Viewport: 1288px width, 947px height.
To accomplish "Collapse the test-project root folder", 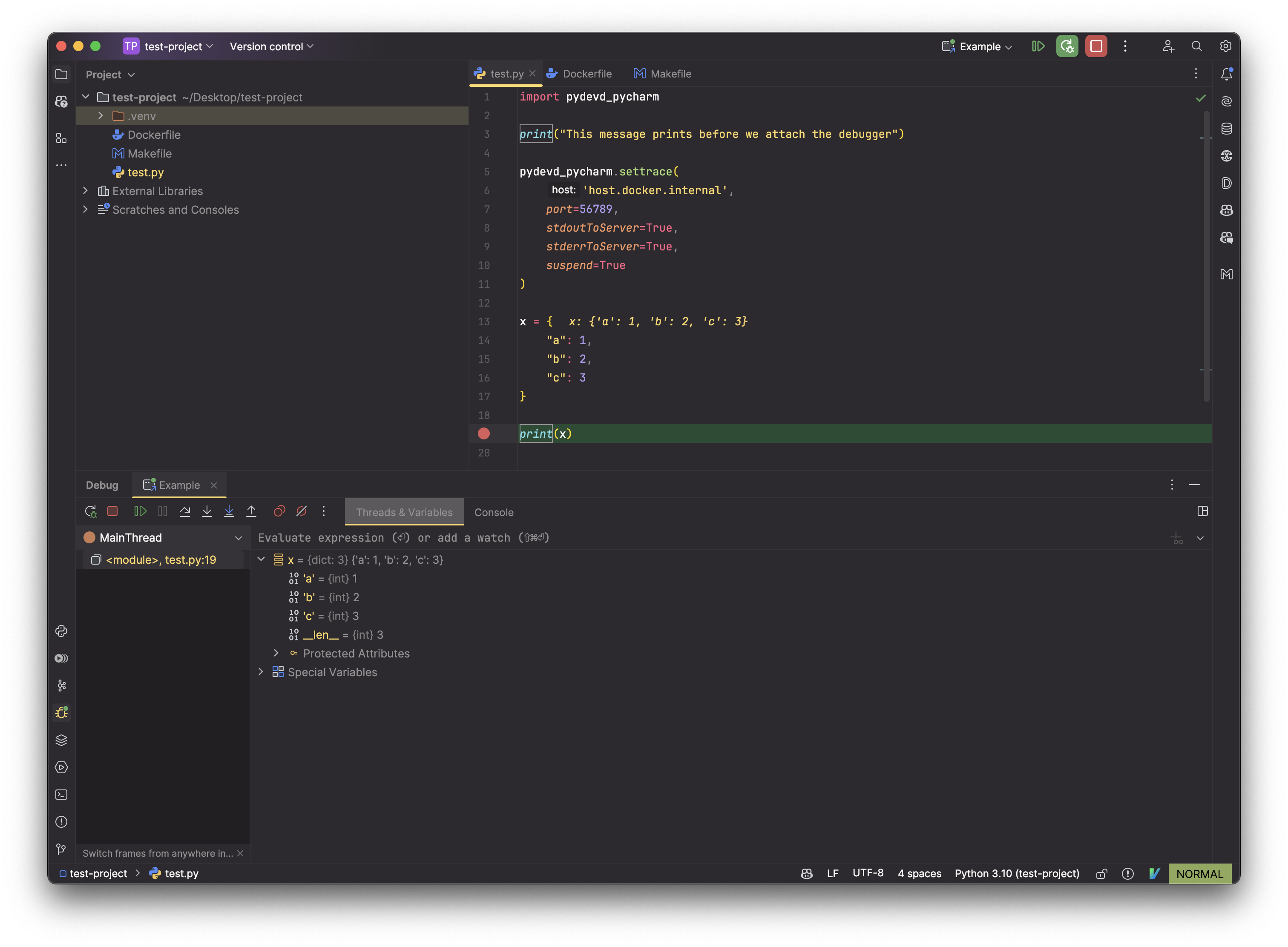I will tap(86, 97).
